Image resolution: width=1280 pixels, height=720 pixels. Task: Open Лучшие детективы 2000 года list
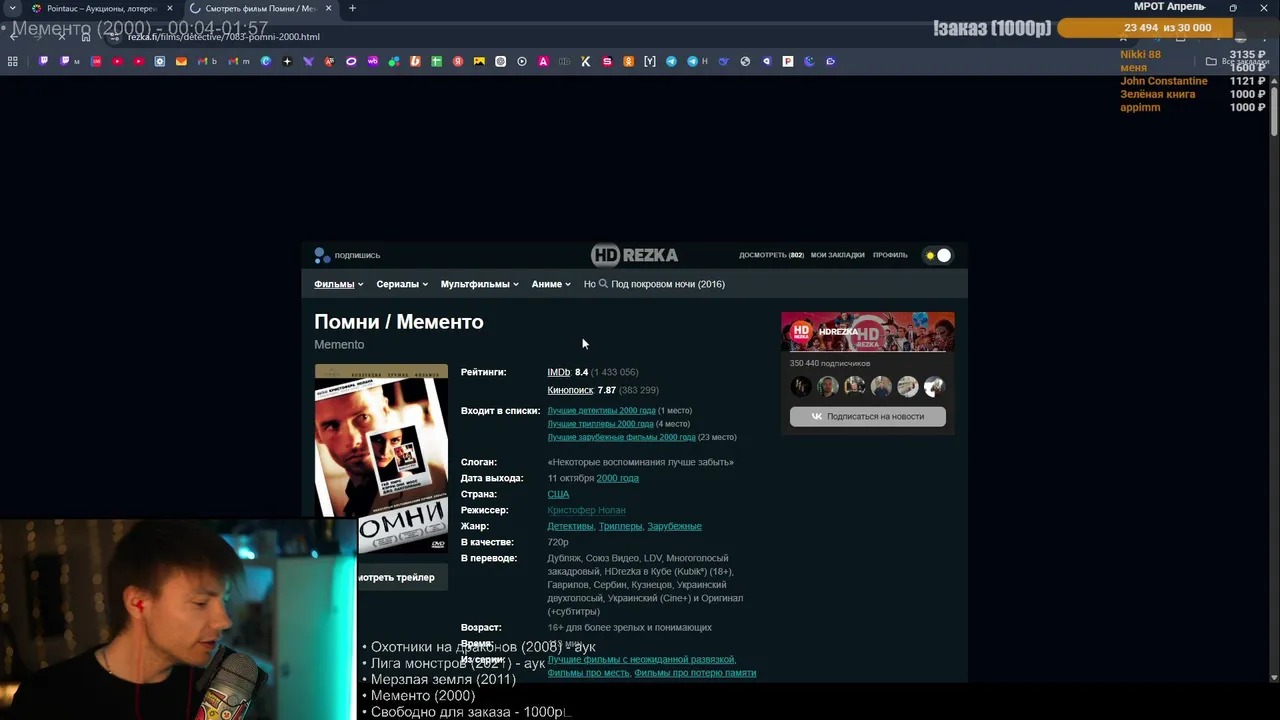coord(601,410)
